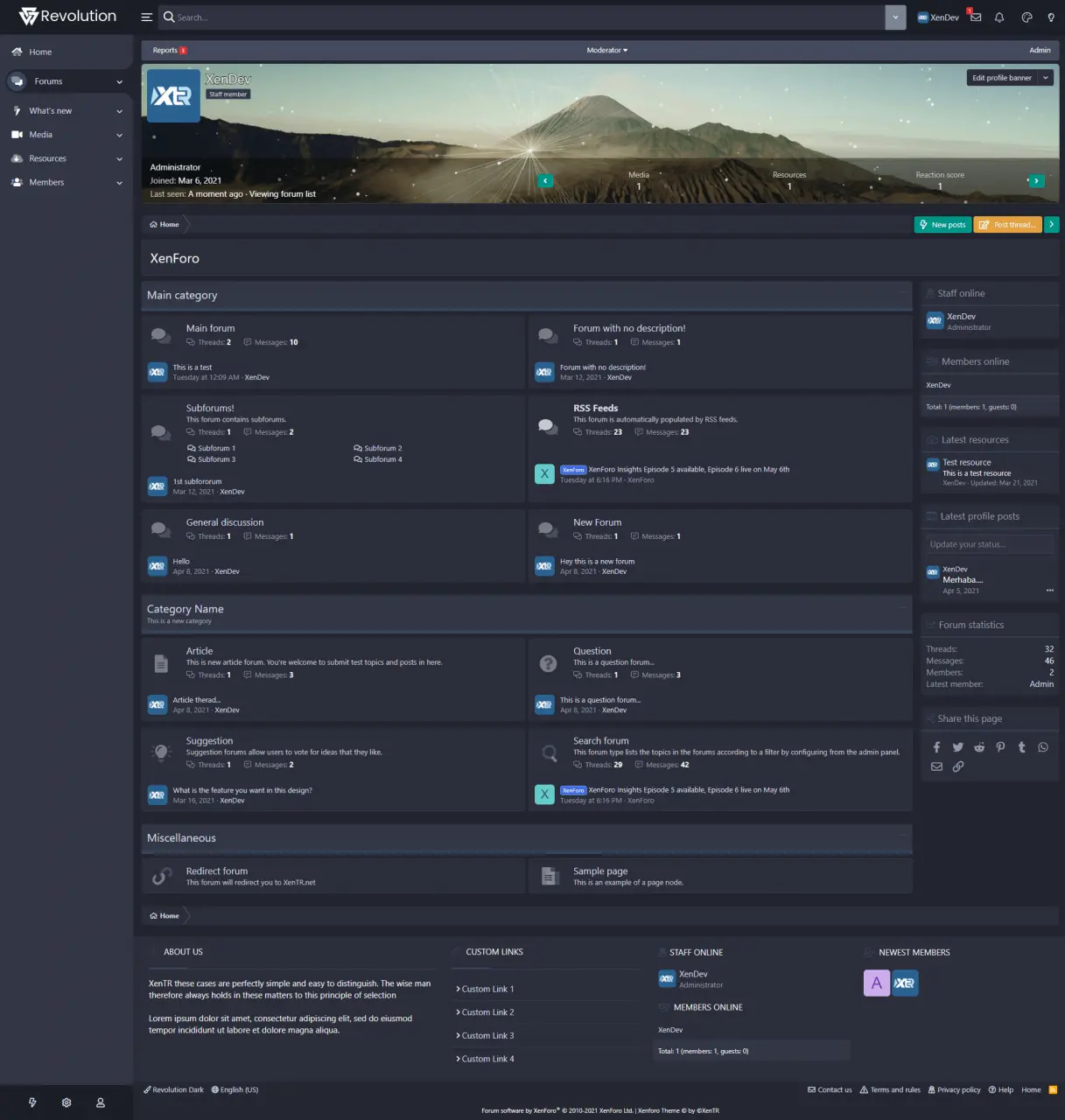The width and height of the screenshot is (1065, 1120).
Task: Select Media in the left sidebar
Action: 41,135
